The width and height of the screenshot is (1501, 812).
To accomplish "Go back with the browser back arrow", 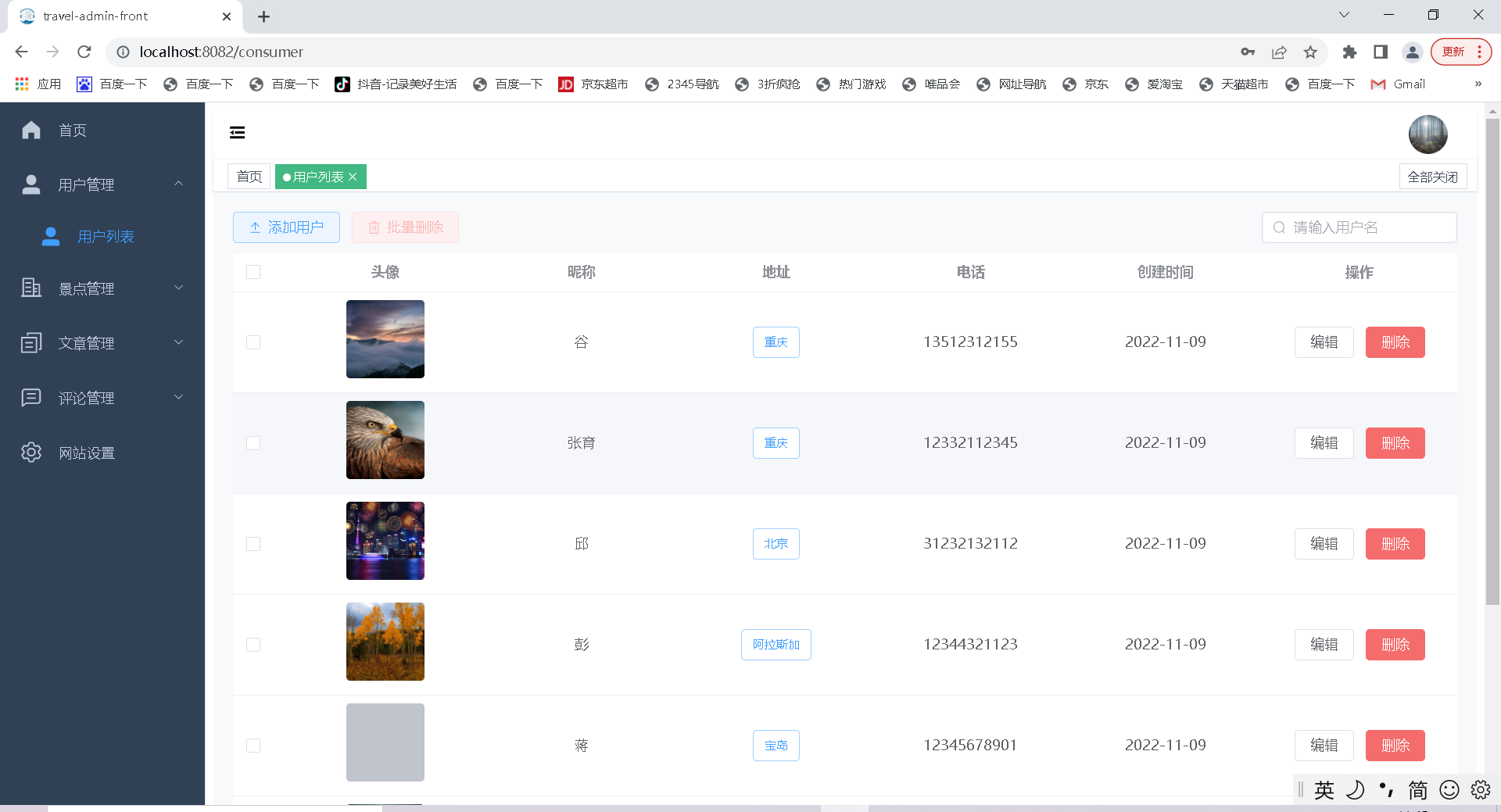I will coord(21,52).
